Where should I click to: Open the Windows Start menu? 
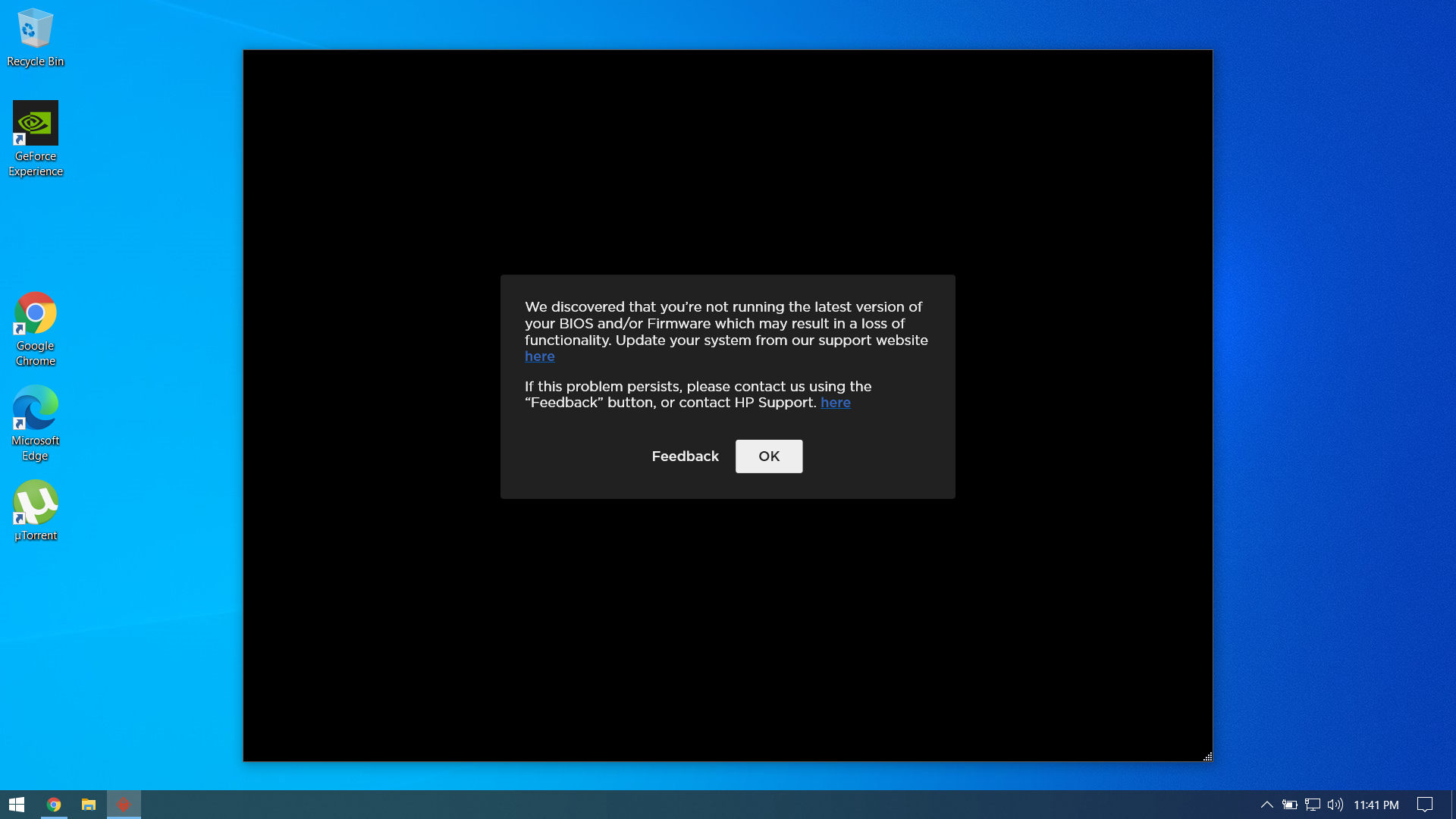coord(17,805)
